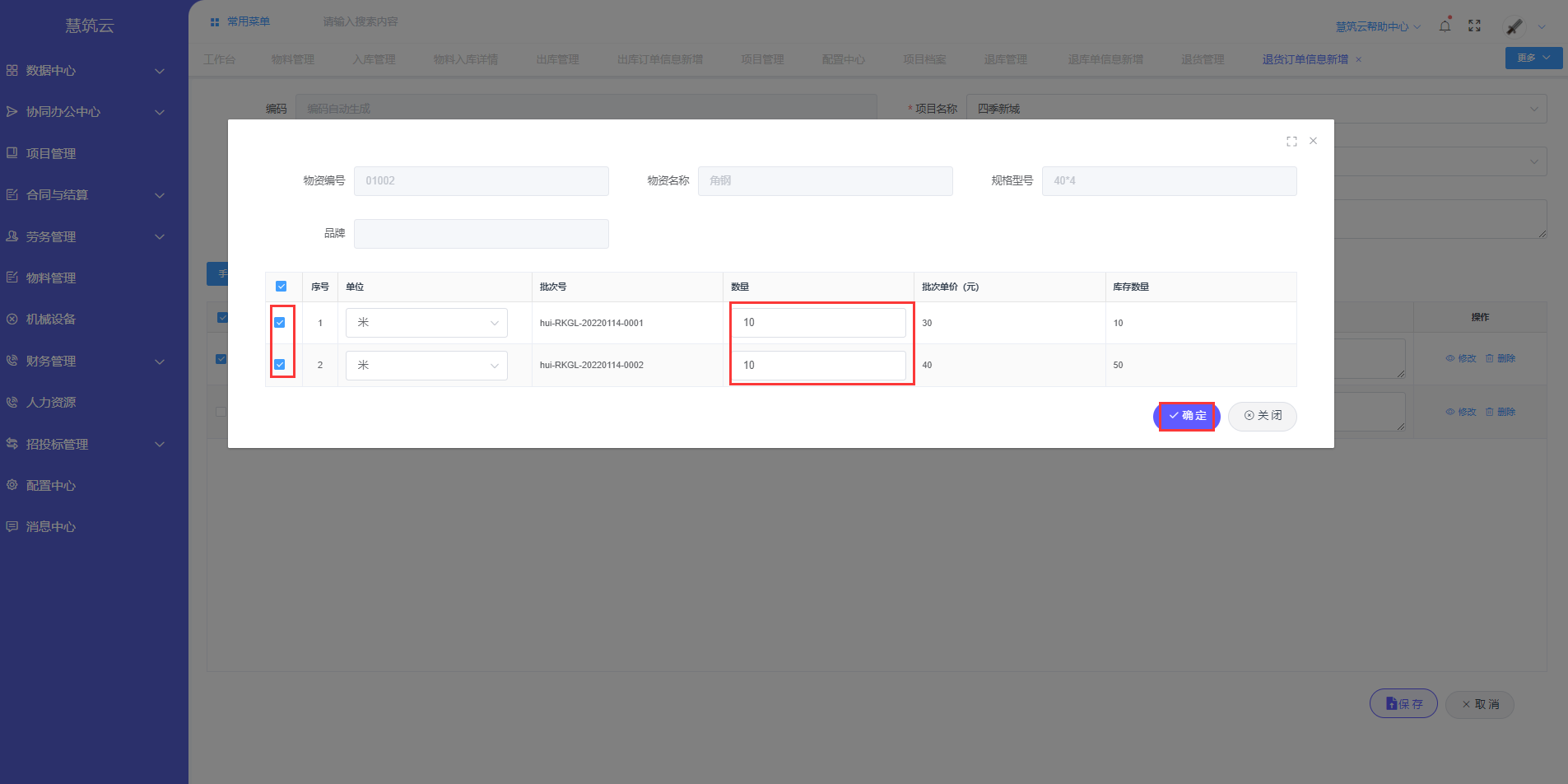Screen dimensions: 1568x784
Task: Click the 规格型号 field showing 40*4
Action: click(x=1170, y=181)
